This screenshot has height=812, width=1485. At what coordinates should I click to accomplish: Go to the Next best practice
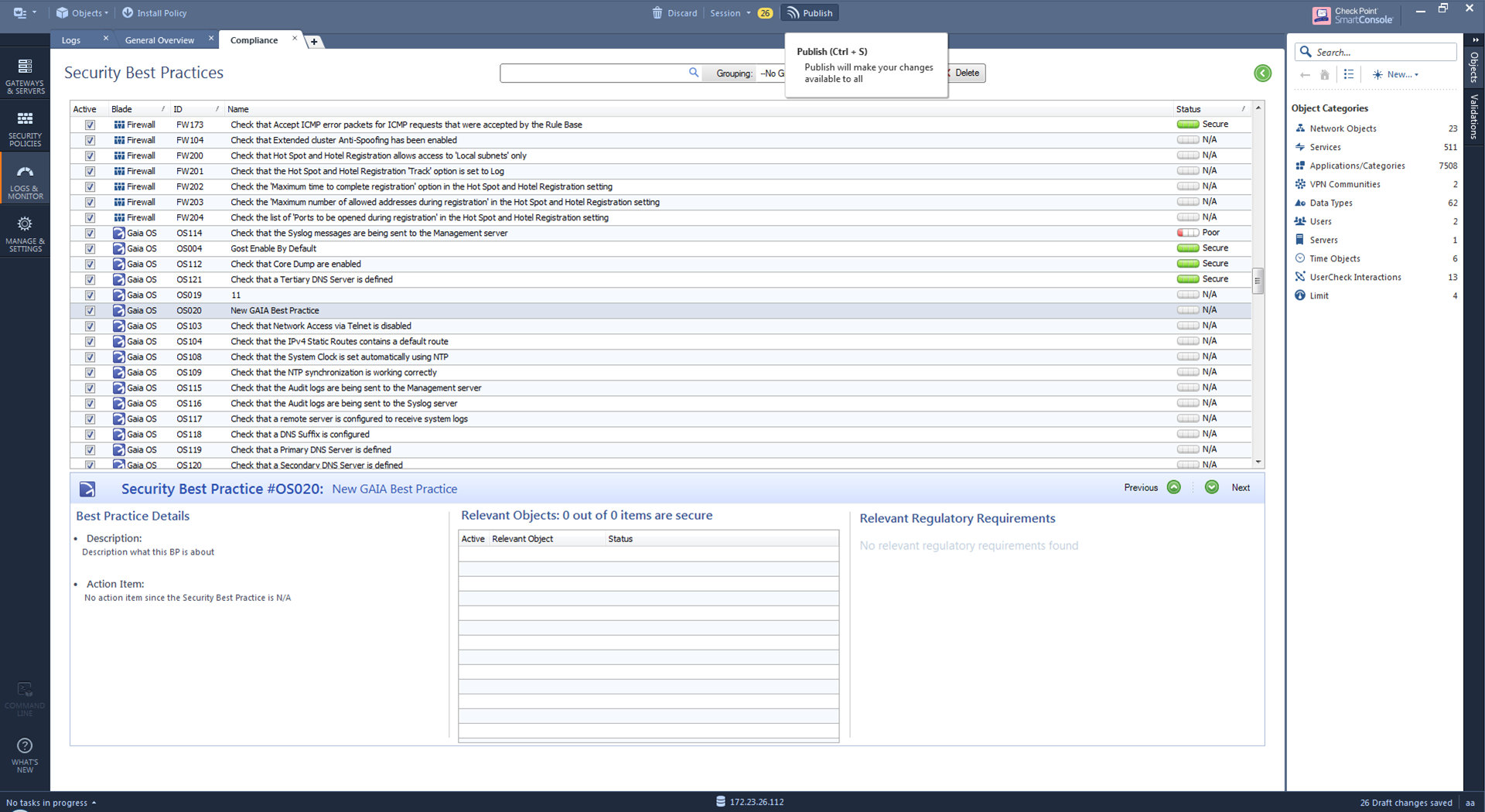tap(1210, 487)
